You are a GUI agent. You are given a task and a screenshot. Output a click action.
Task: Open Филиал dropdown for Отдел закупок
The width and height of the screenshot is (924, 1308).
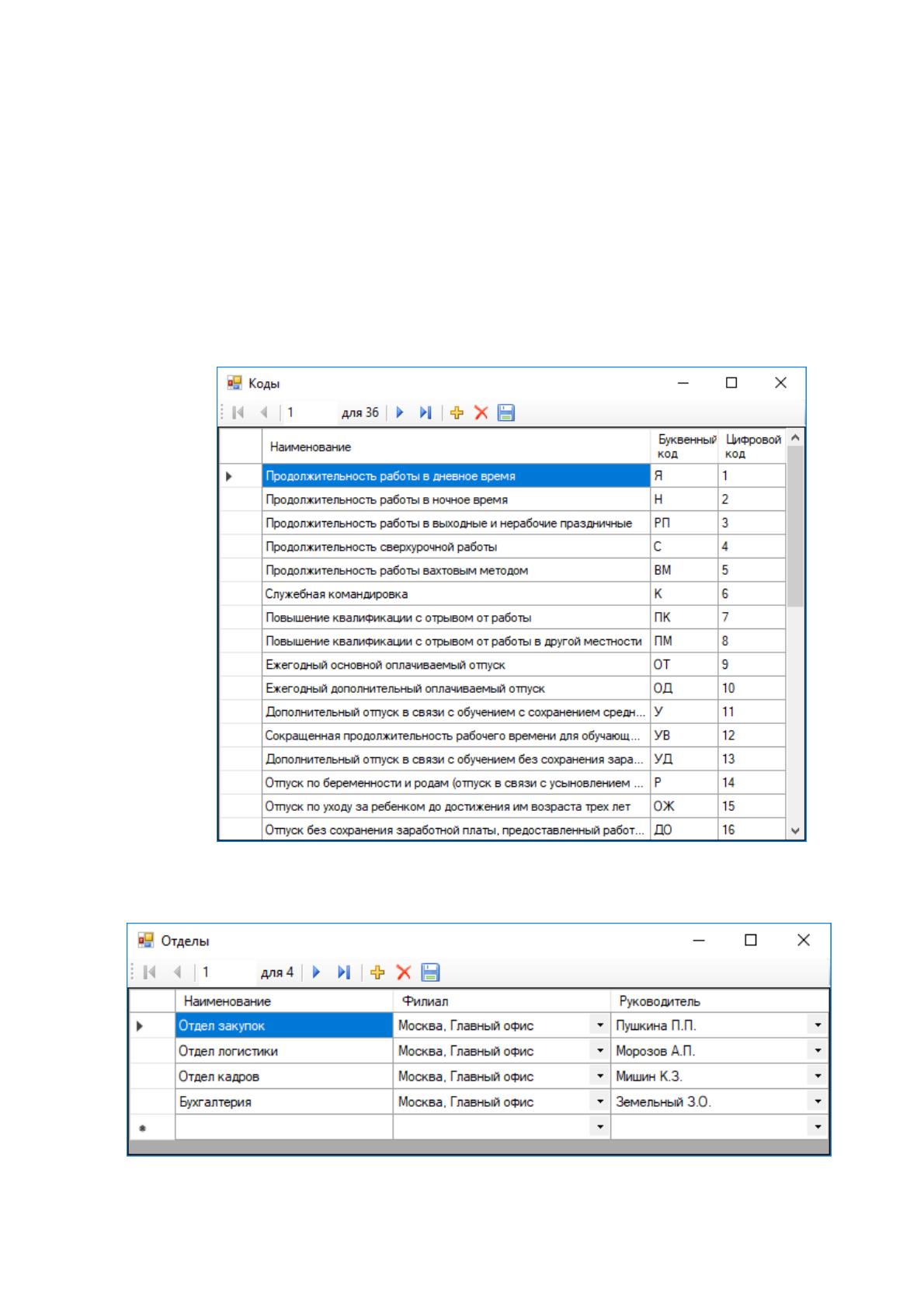coord(600,1025)
